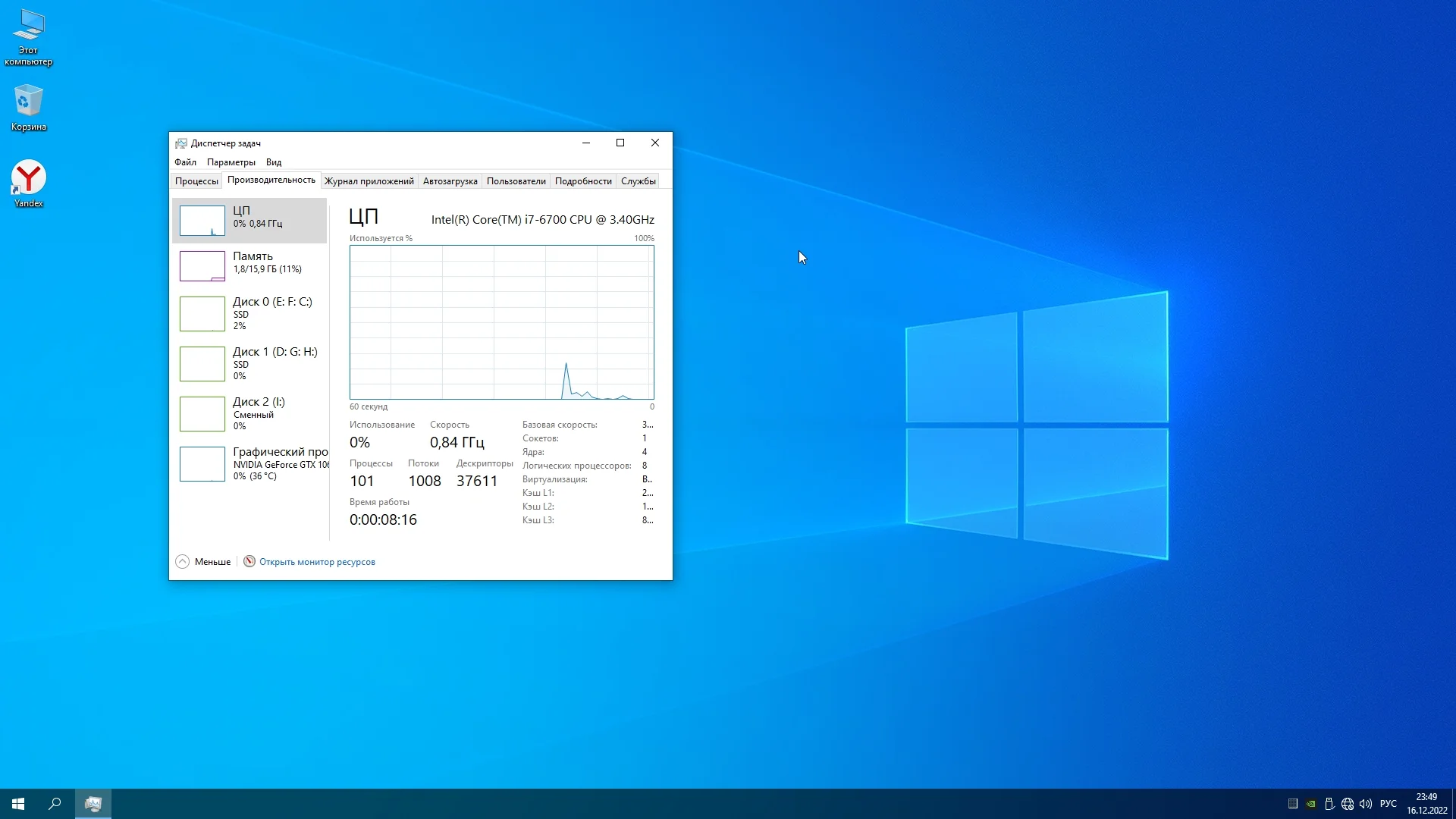This screenshot has height=819, width=1456.
Task: Click the Открыть монитор ресурсов link
Action: point(316,562)
